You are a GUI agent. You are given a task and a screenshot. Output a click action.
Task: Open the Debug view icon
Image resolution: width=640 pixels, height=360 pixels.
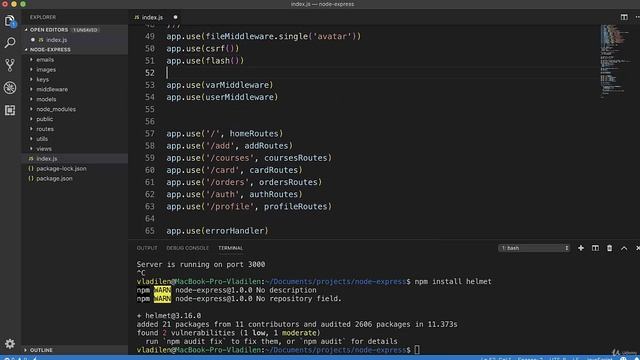point(10,88)
